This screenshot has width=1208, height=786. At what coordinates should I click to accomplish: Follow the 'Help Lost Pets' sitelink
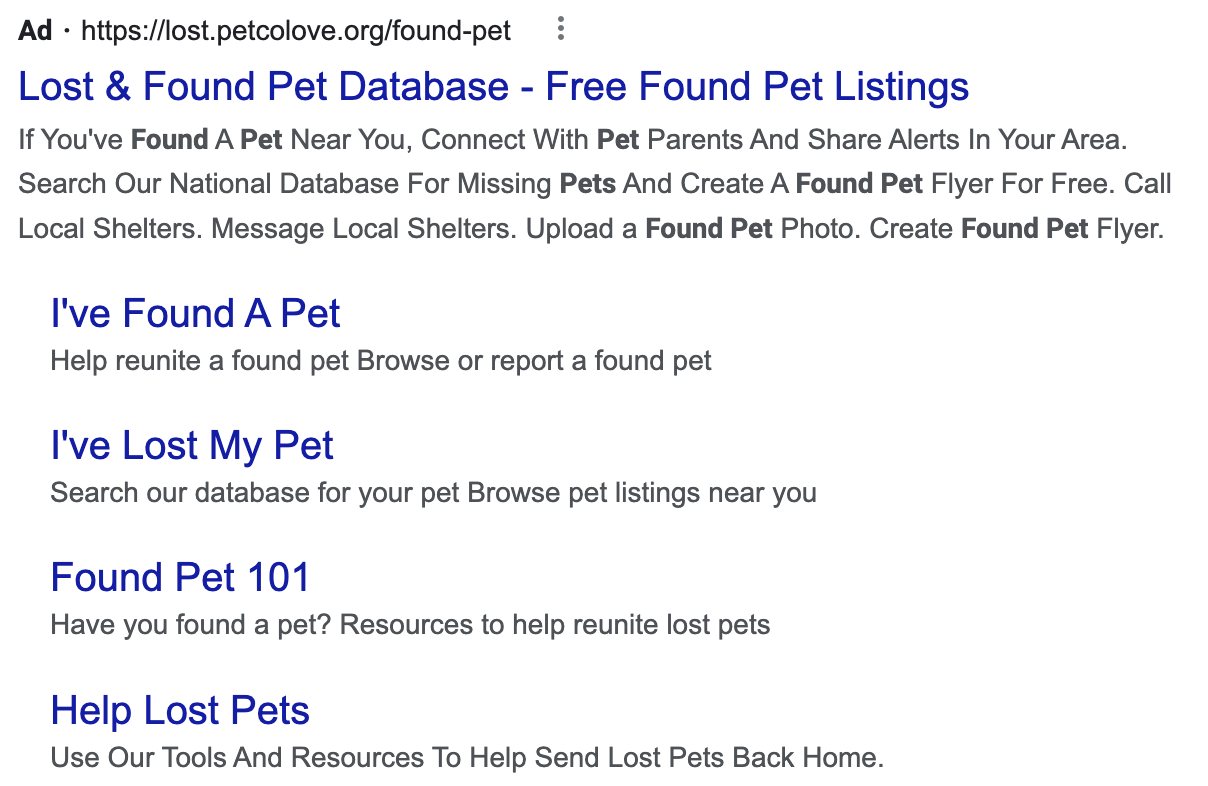[x=180, y=711]
